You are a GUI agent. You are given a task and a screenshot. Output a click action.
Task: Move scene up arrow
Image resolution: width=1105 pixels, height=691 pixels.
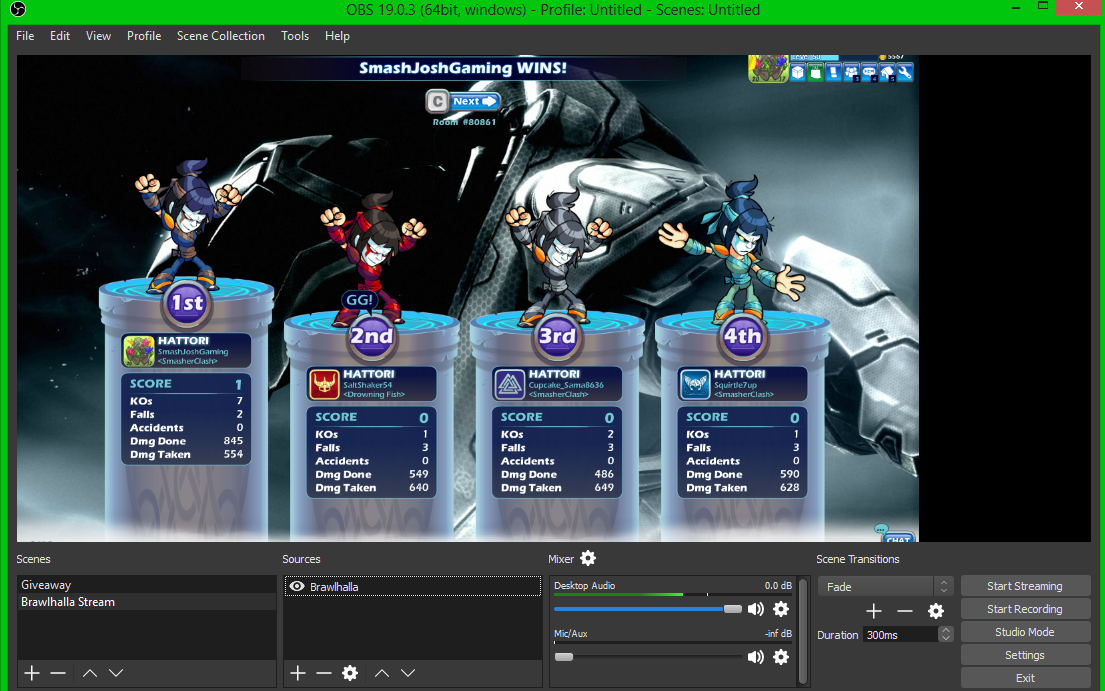point(89,673)
